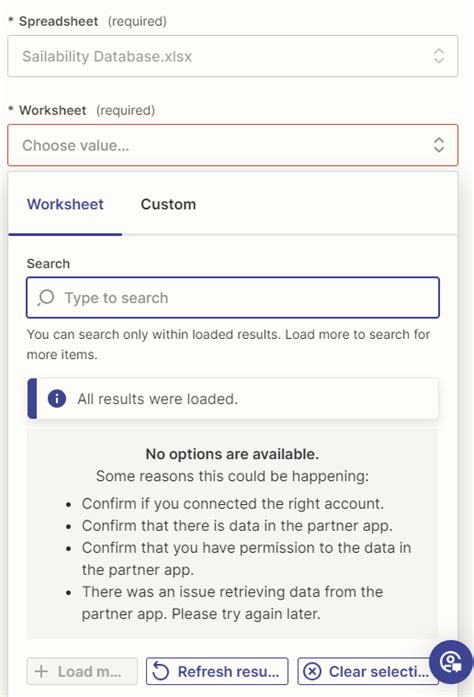Click the plus icon on Load more

pyautogui.click(x=41, y=671)
